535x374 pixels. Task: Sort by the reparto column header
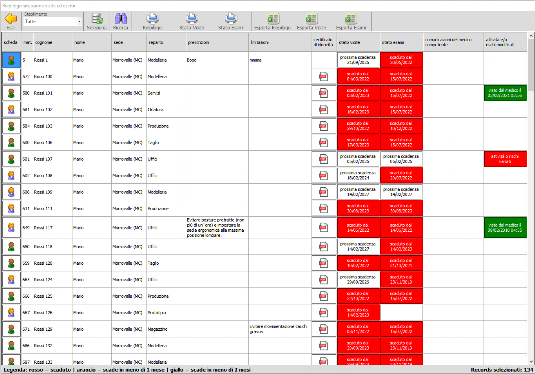tap(166, 42)
